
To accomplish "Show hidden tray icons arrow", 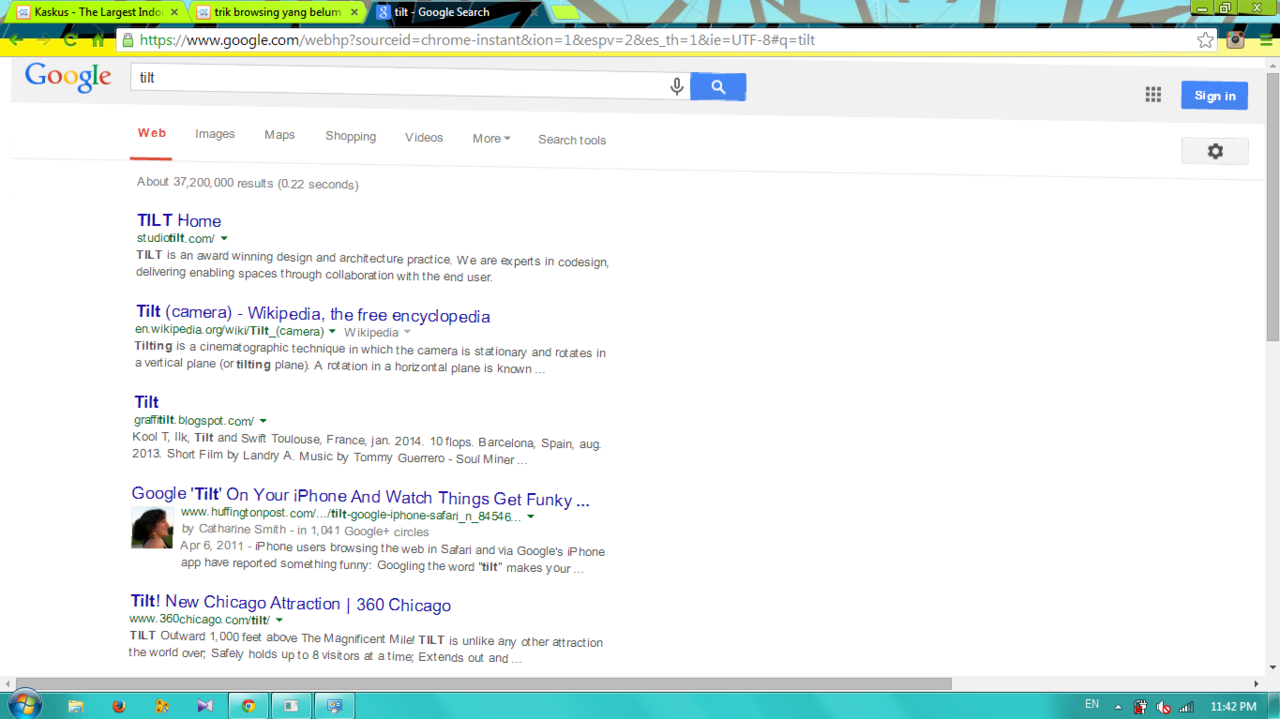I will [x=1118, y=707].
